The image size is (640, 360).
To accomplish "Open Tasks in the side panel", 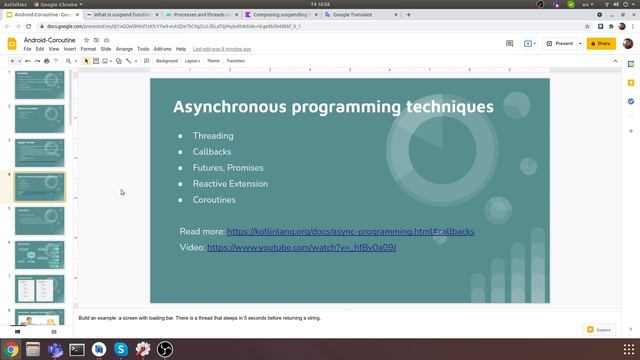I will click(x=631, y=101).
